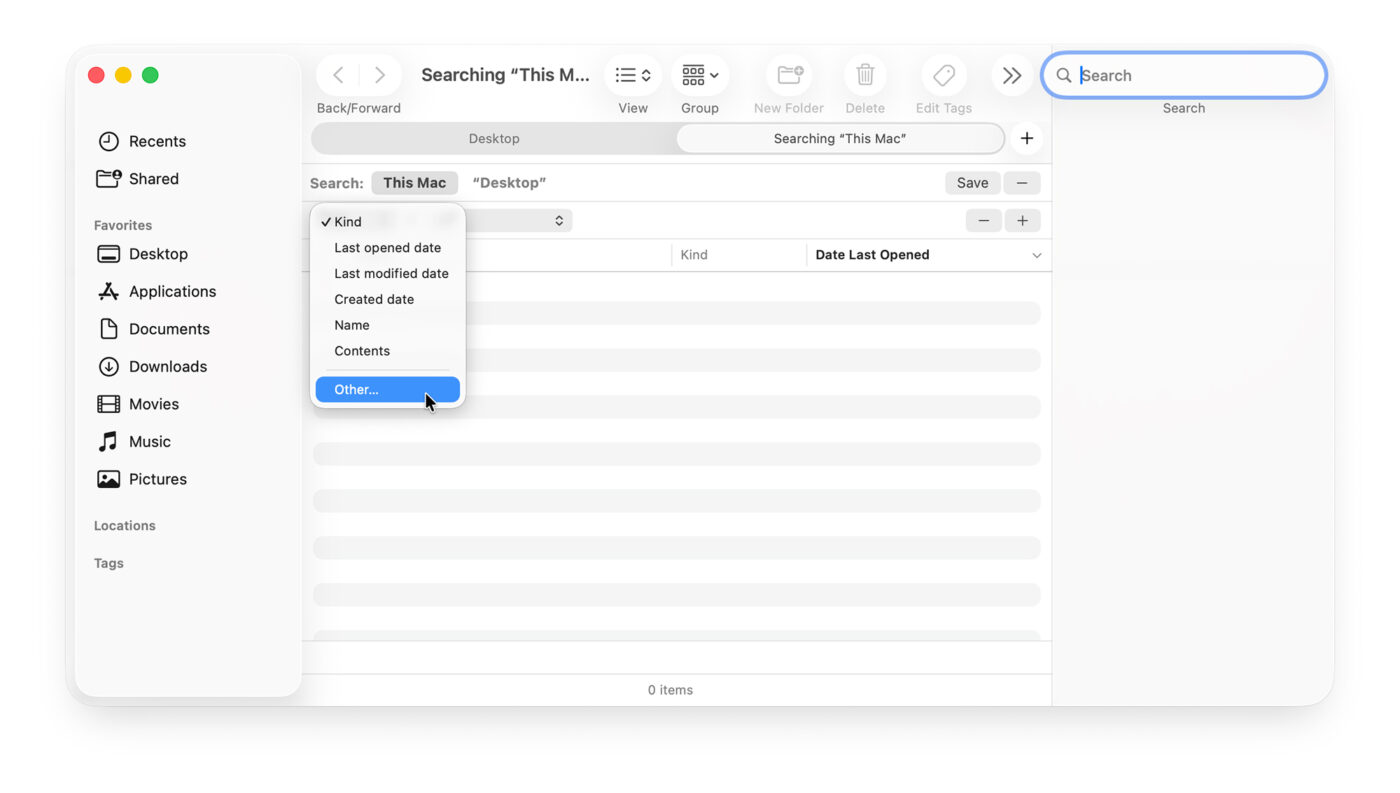This screenshot has width=1400, height=793.
Task: Select Kind in the attribute menu
Action: click(x=348, y=221)
